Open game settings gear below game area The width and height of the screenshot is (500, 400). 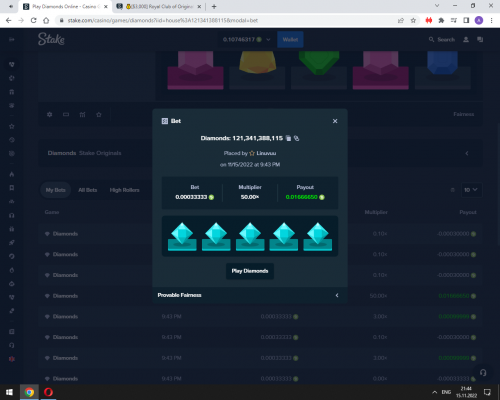tap(50, 114)
